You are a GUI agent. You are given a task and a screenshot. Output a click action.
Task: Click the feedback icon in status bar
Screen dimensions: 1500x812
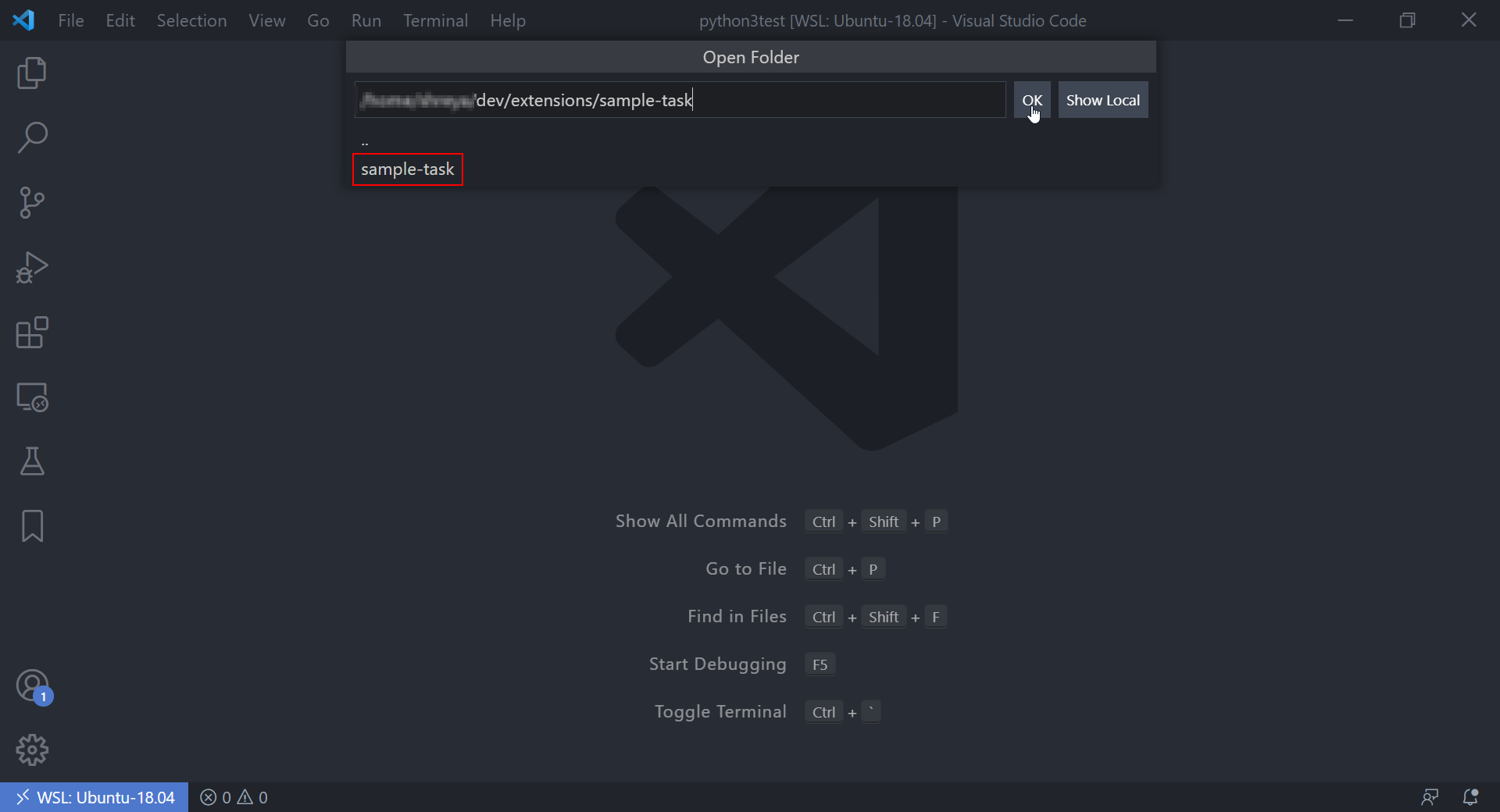tap(1430, 797)
